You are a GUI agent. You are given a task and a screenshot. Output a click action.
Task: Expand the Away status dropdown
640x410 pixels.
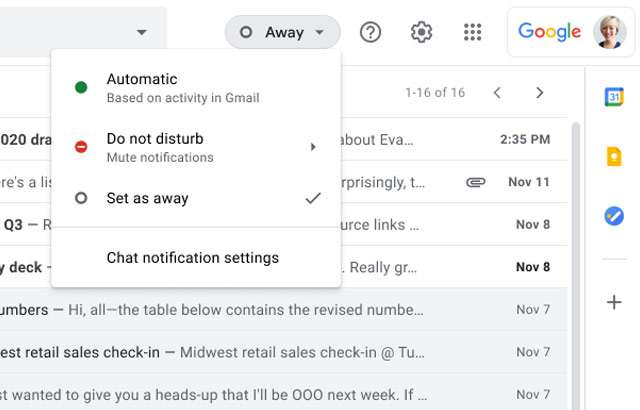[283, 32]
